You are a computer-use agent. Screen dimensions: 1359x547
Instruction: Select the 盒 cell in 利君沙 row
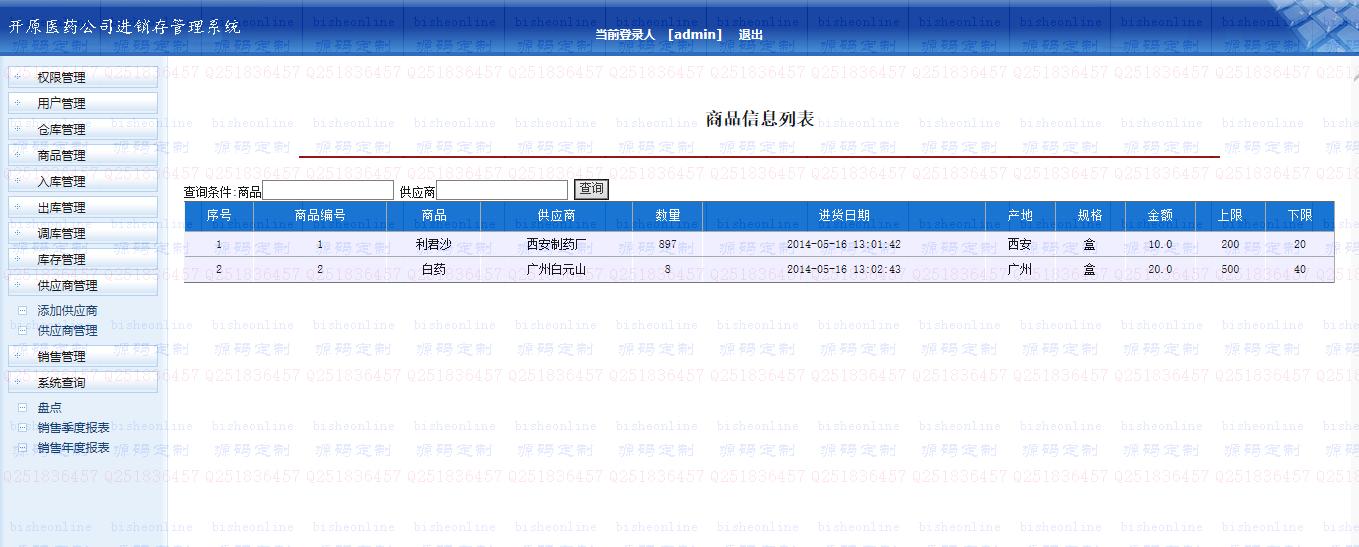tap(1090, 244)
